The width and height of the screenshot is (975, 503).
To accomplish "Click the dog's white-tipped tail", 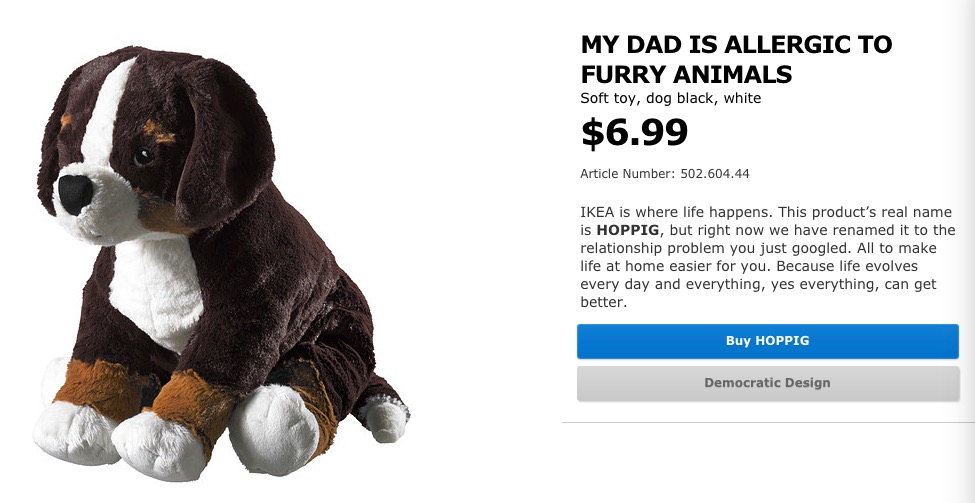I will click(x=384, y=418).
